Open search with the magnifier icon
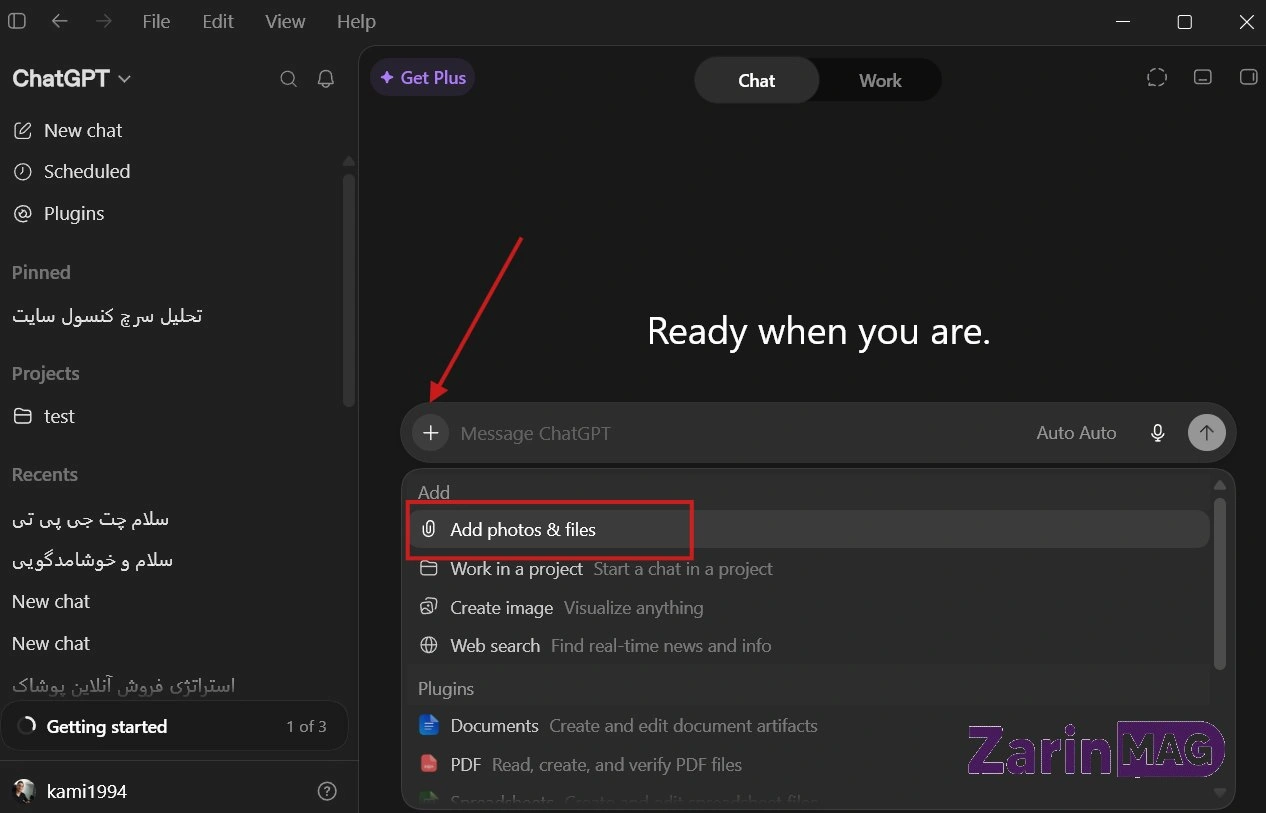Screen dimensions: 1266x813 coord(289,79)
